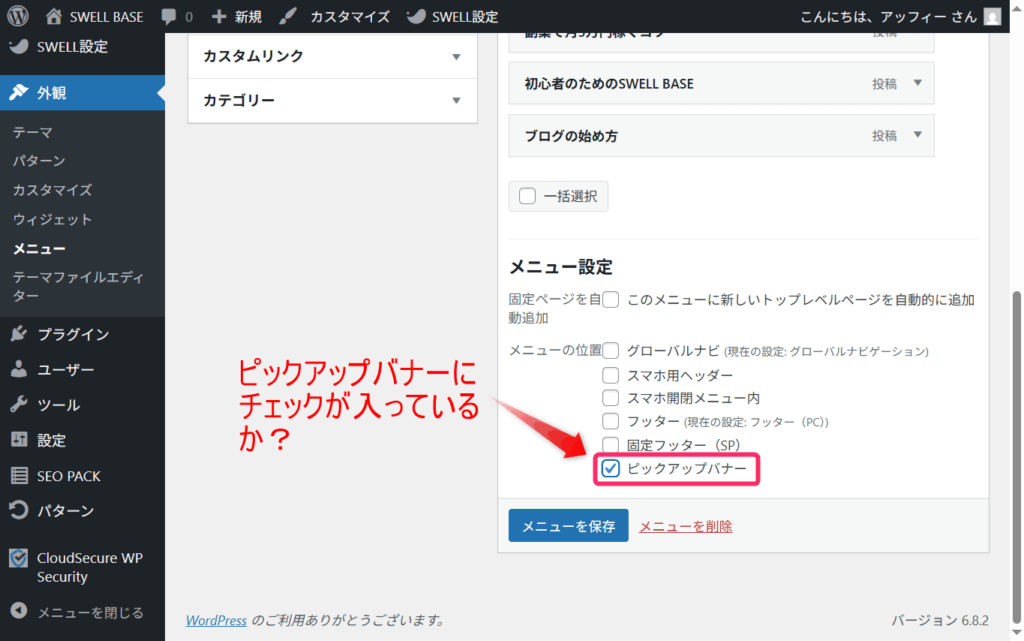
Task: Click the メニュー設定 heading
Action: 560,266
